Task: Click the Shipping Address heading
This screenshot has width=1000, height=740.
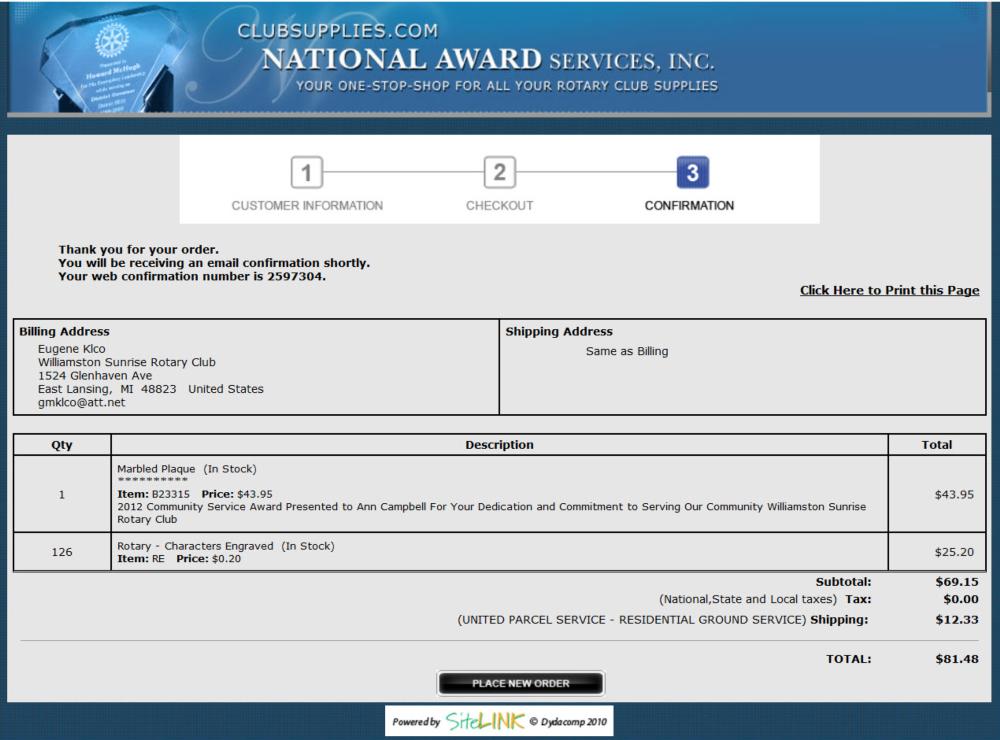Action: (559, 331)
